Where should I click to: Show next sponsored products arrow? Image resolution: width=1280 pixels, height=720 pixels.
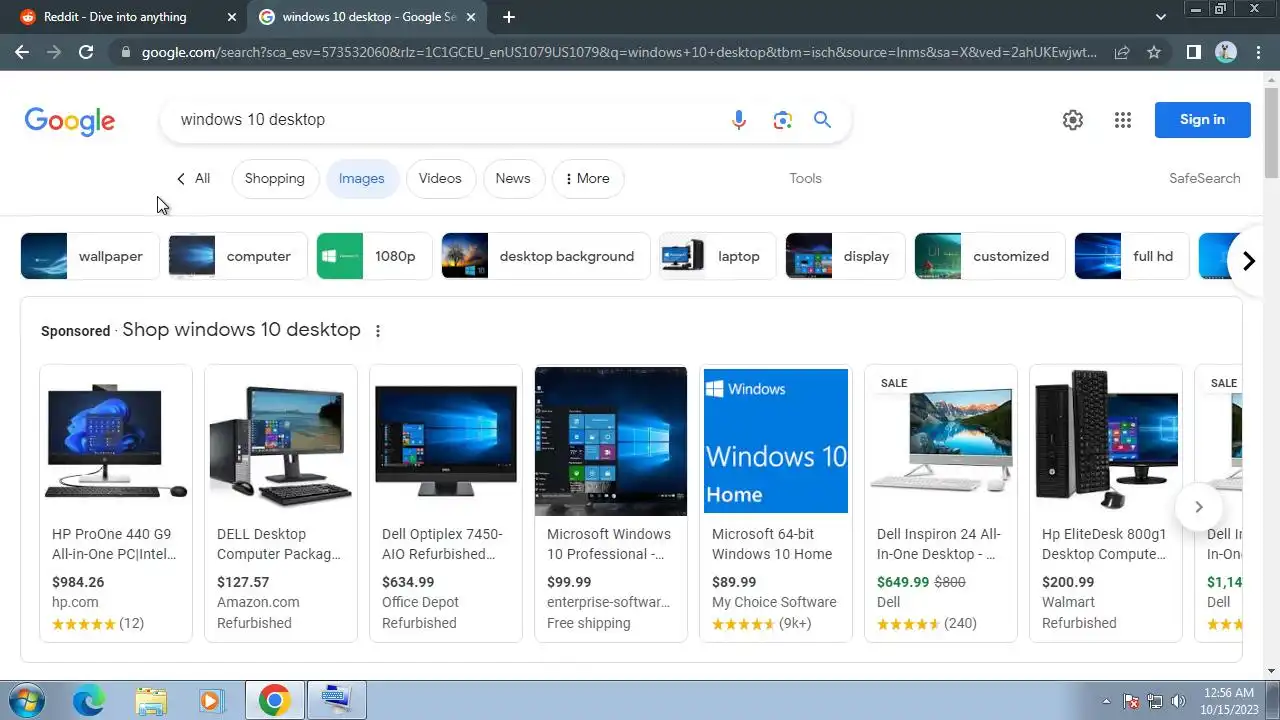coord(1198,507)
